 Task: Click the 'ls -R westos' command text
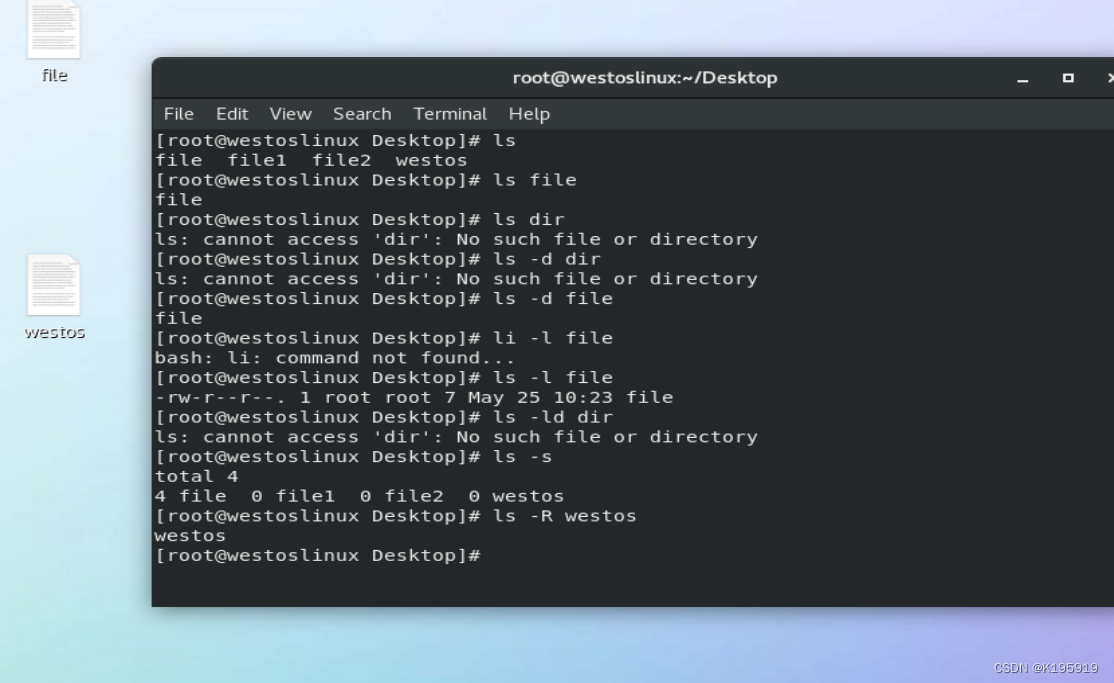click(565, 516)
